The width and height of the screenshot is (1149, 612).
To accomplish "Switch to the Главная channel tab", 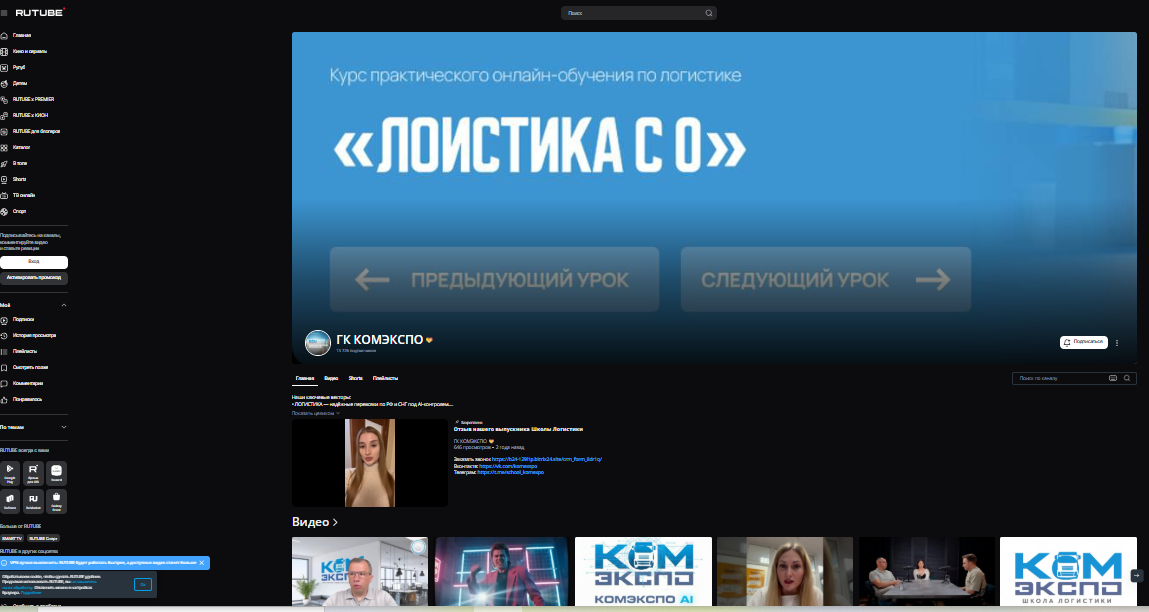I will [x=305, y=378].
